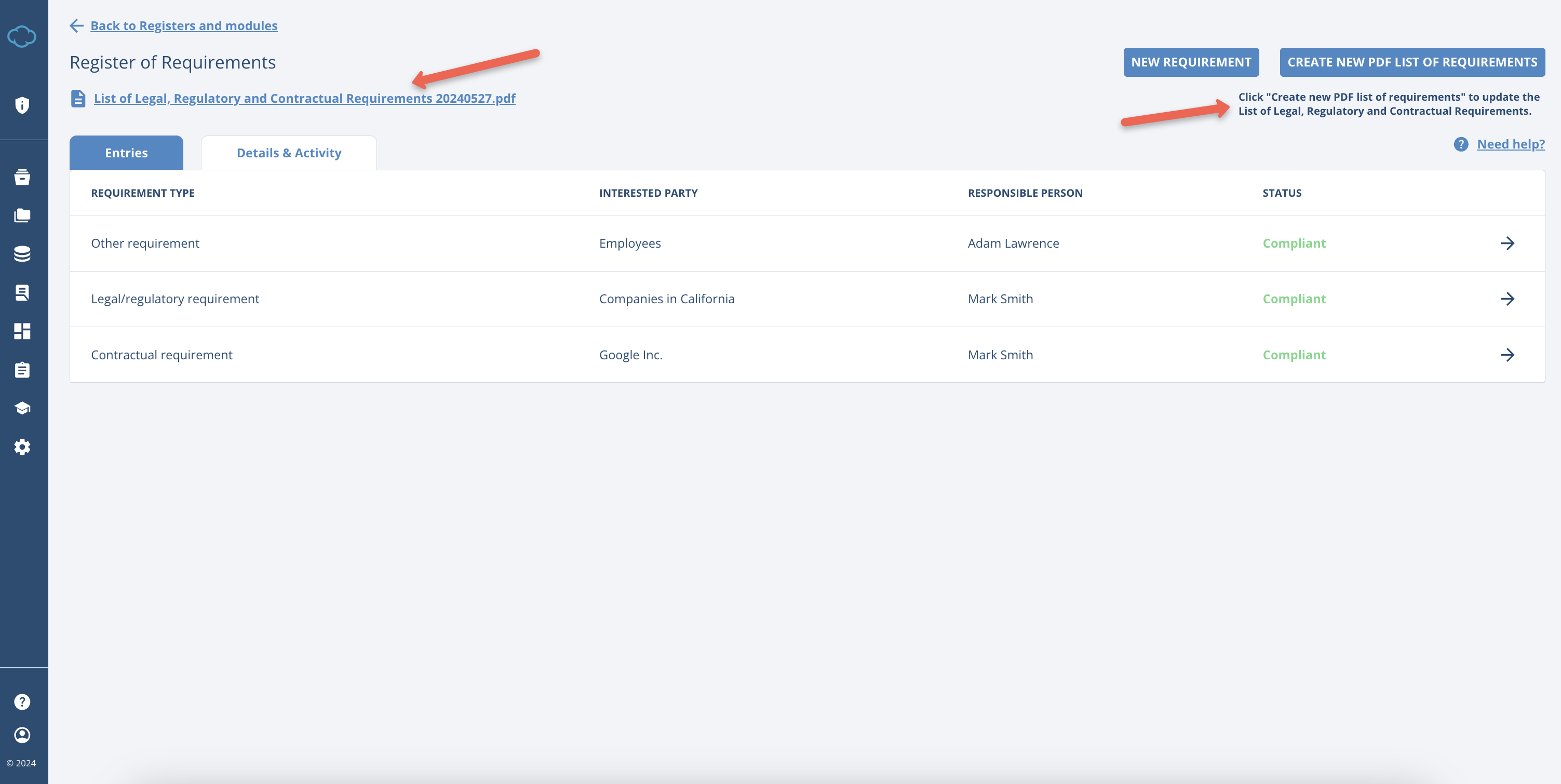Open the settings gear sidebar icon
The width and height of the screenshot is (1561, 784).
22,447
